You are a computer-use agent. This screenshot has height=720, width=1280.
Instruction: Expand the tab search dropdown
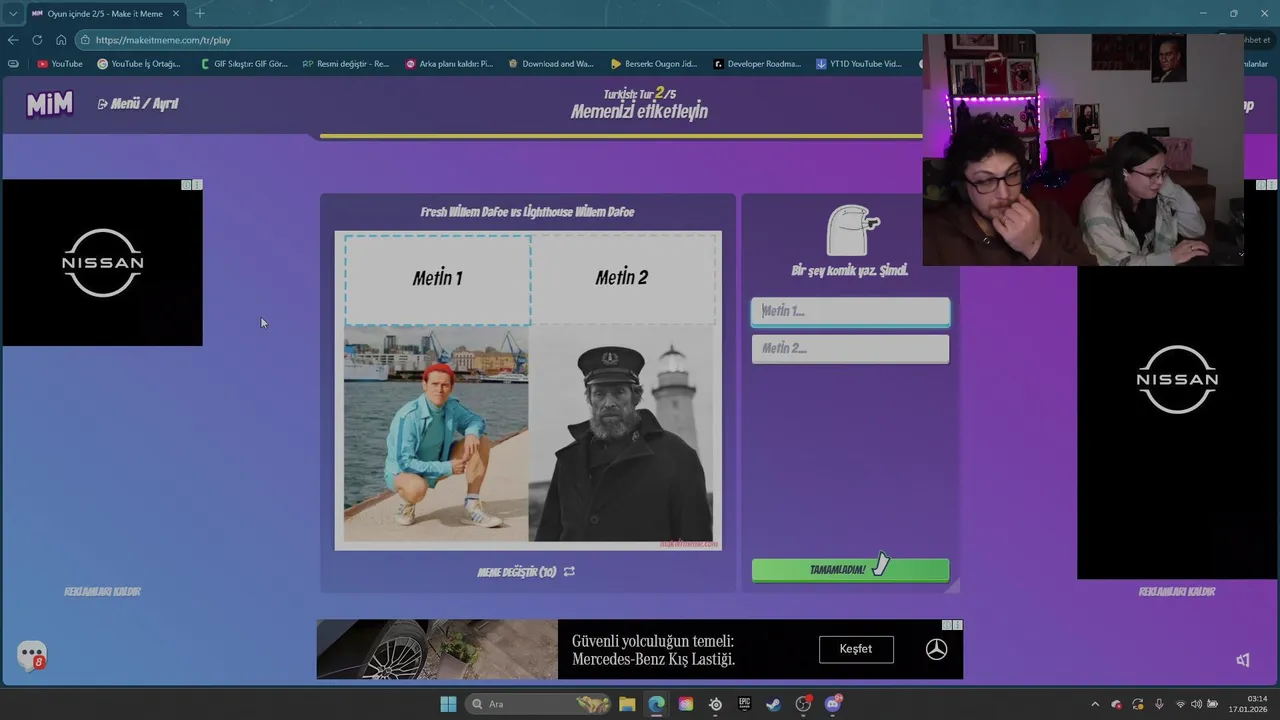(12, 13)
